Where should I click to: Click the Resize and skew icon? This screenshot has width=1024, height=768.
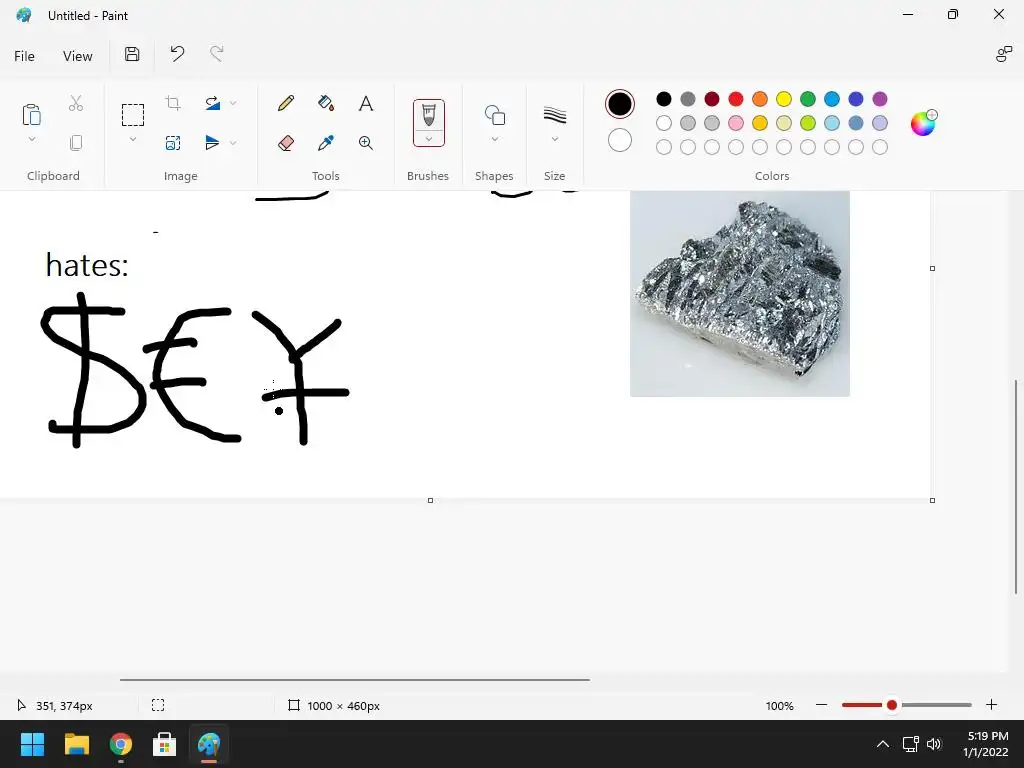[x=173, y=143]
